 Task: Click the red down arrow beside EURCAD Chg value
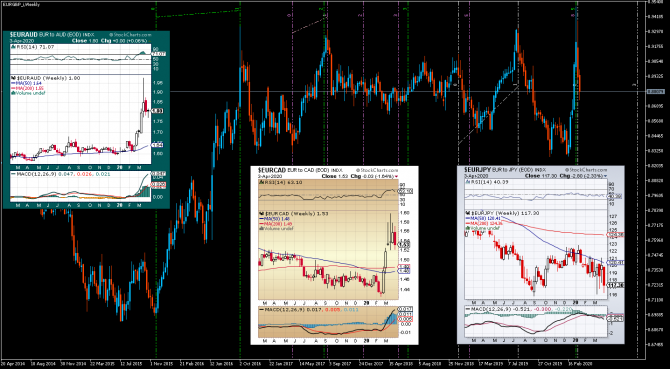pyautogui.click(x=397, y=176)
